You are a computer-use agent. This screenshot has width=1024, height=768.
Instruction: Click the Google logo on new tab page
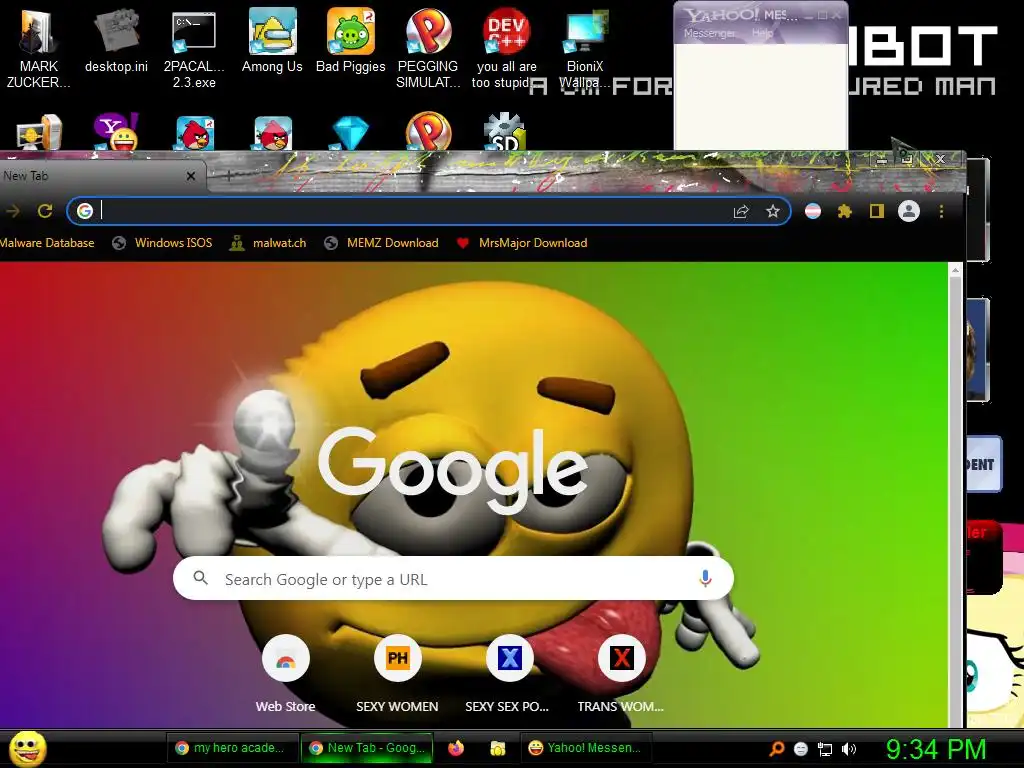pyautogui.click(x=453, y=469)
